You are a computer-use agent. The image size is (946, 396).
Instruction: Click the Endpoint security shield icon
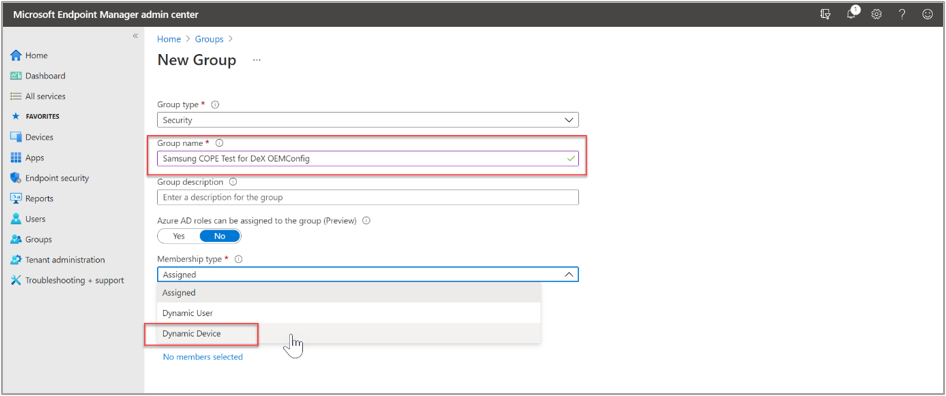click(x=16, y=178)
